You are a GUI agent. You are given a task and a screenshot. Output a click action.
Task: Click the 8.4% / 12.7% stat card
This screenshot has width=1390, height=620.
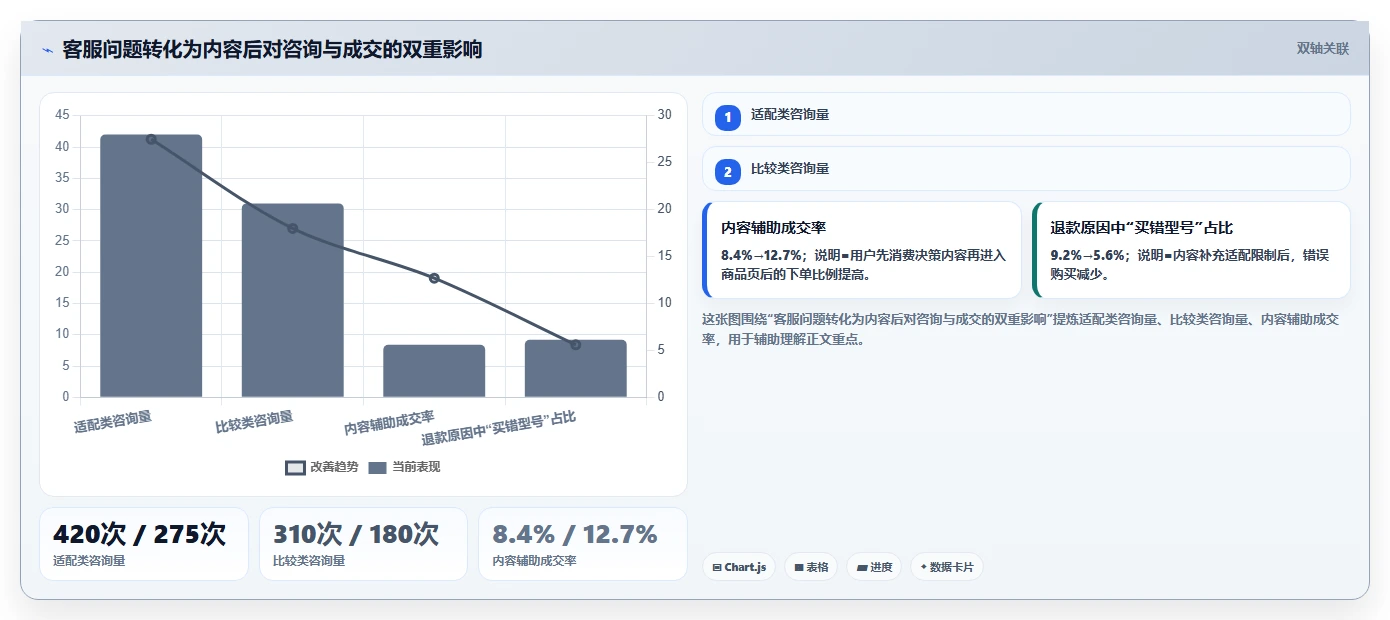click(583, 544)
